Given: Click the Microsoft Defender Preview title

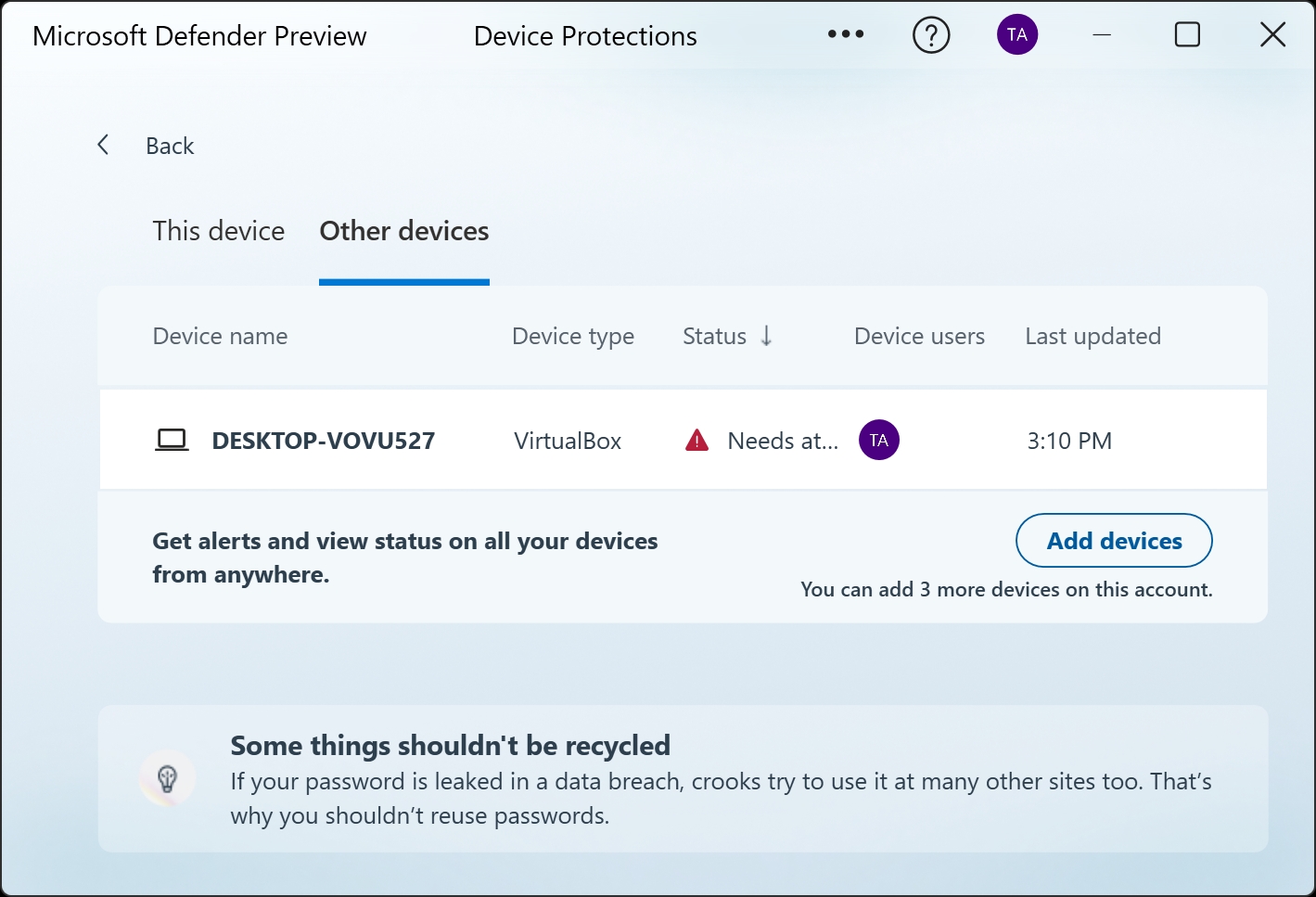Looking at the screenshot, I should 199,36.
